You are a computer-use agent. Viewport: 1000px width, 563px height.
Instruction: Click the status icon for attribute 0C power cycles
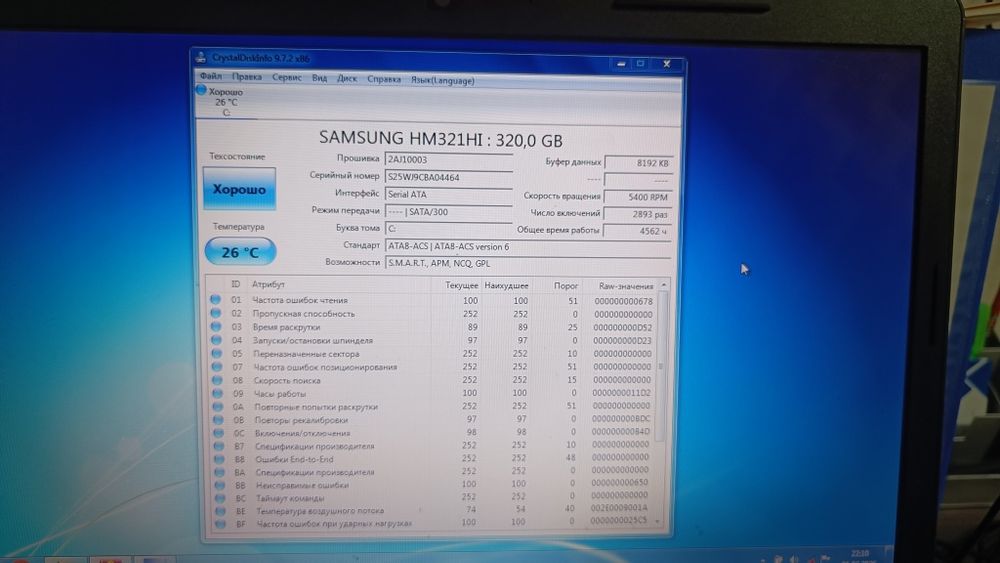215,432
